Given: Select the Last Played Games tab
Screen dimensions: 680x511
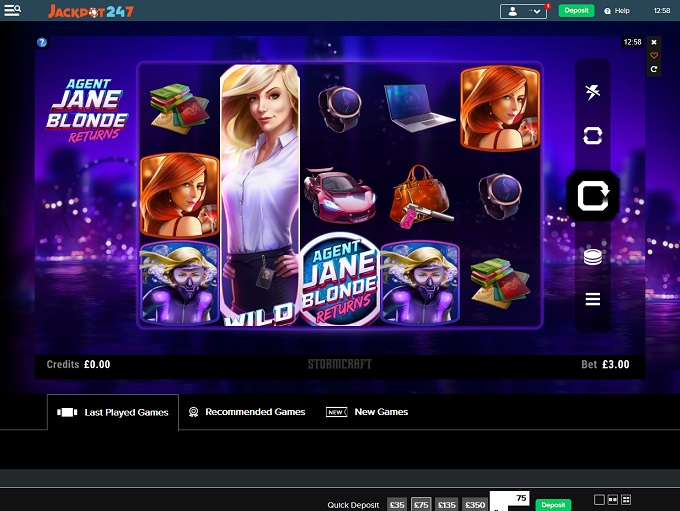Looking at the screenshot, I should pos(112,412).
